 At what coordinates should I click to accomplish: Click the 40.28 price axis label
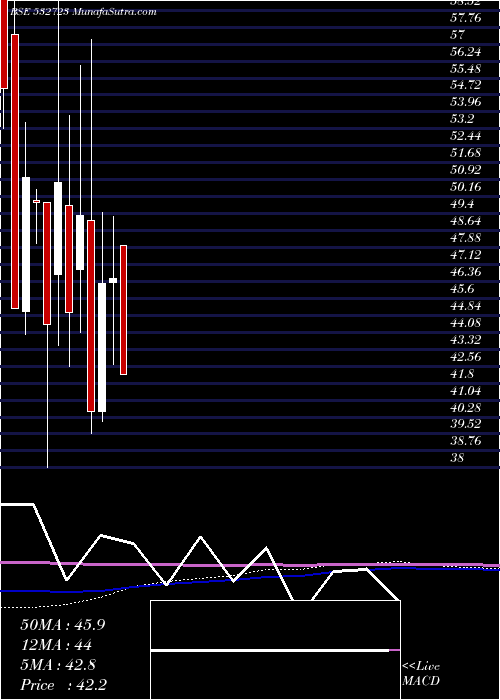point(467,408)
